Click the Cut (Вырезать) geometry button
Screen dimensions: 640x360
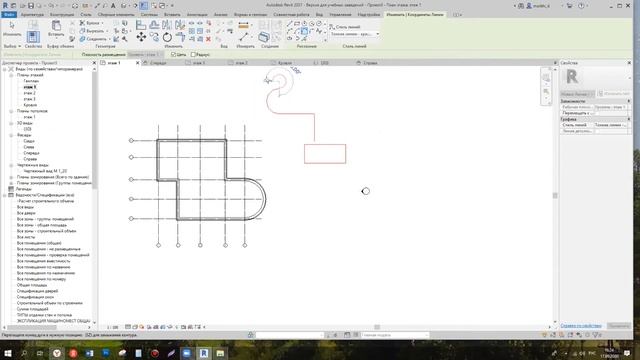tap(92, 31)
